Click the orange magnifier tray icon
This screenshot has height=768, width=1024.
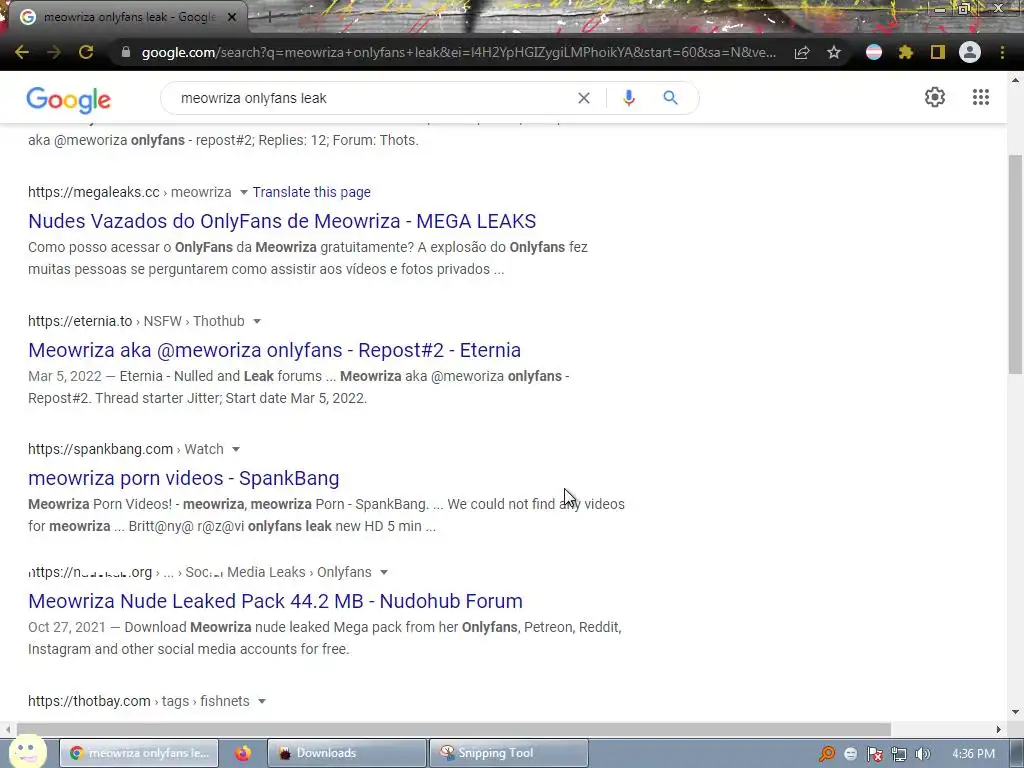827,754
